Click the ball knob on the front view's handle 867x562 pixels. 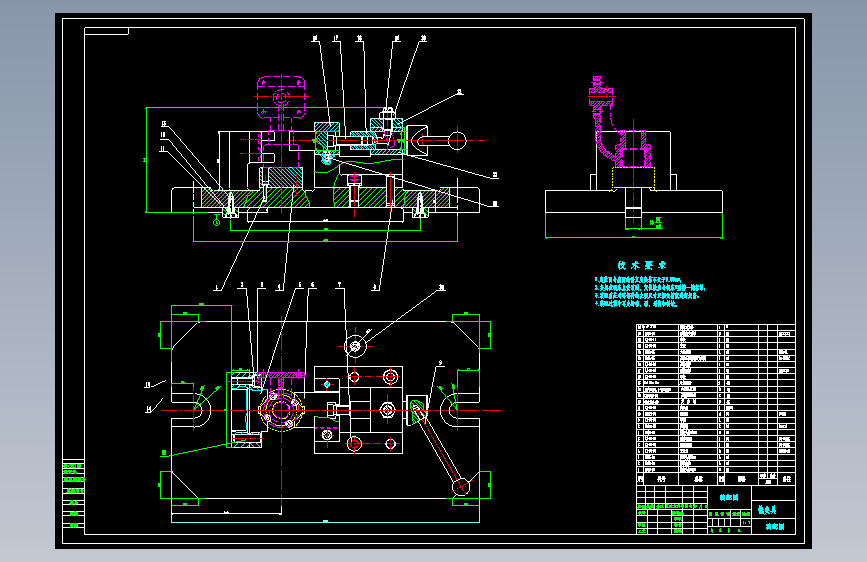(457, 140)
